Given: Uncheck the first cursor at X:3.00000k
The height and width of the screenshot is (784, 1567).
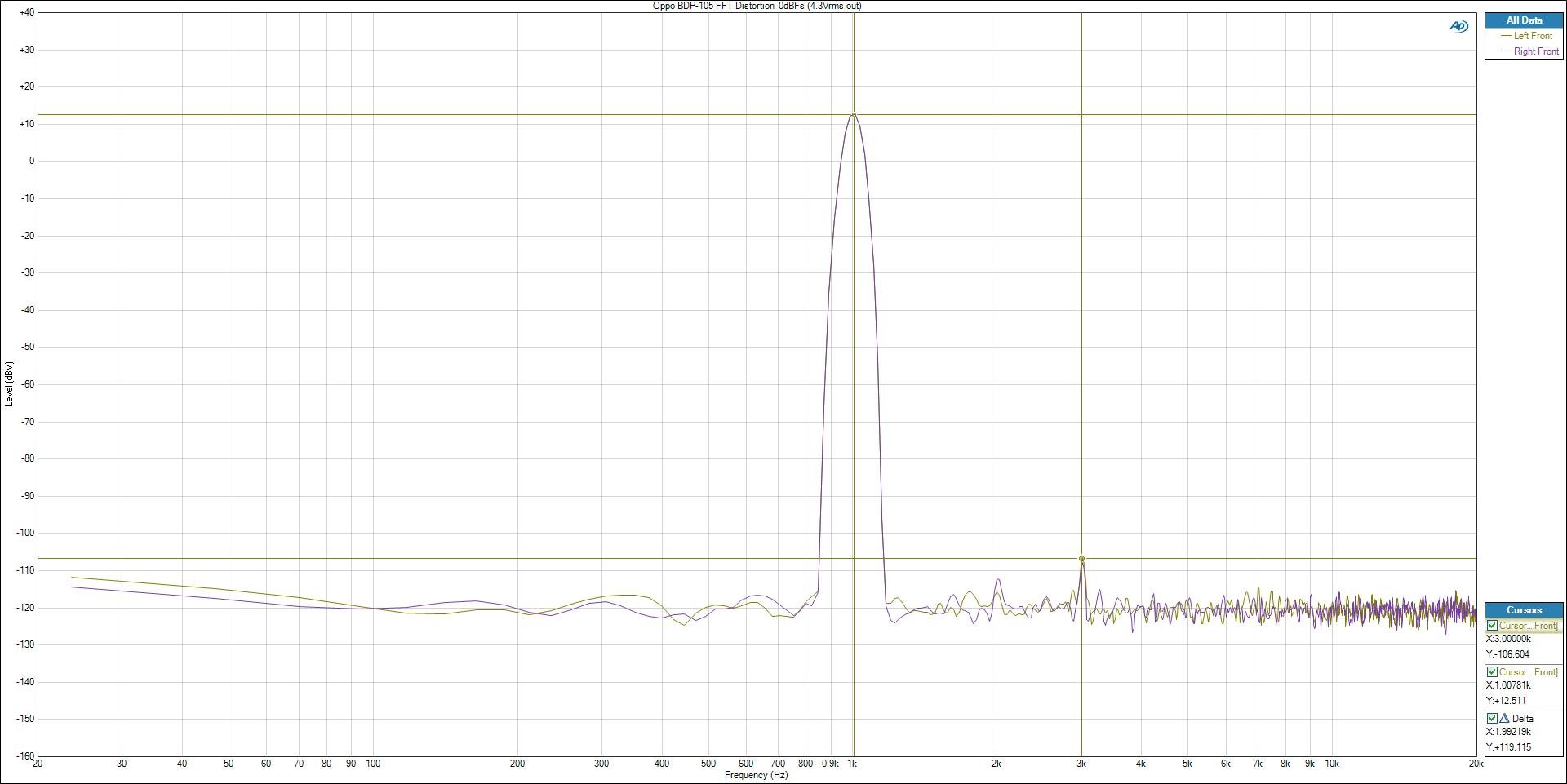Looking at the screenshot, I should (1492, 626).
